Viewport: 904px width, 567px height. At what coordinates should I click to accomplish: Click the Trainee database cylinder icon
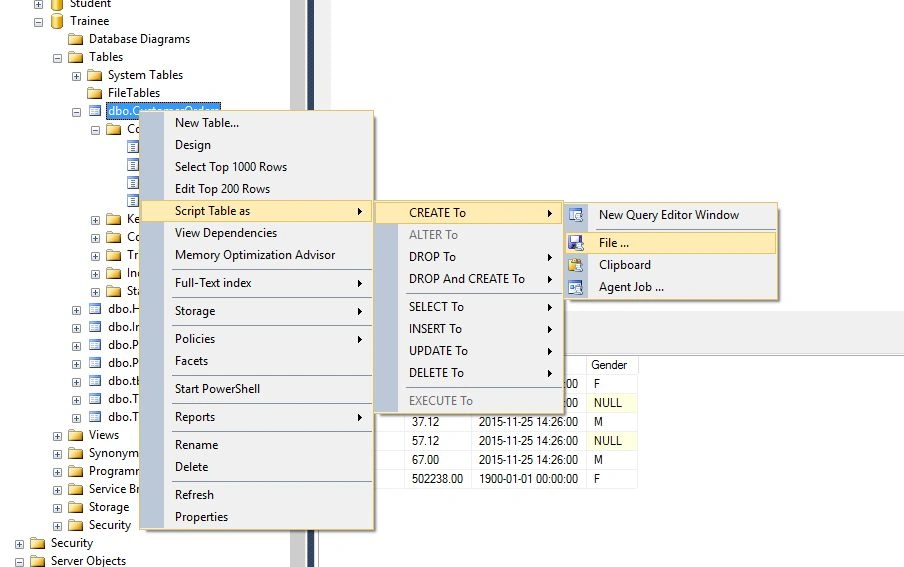tap(57, 21)
